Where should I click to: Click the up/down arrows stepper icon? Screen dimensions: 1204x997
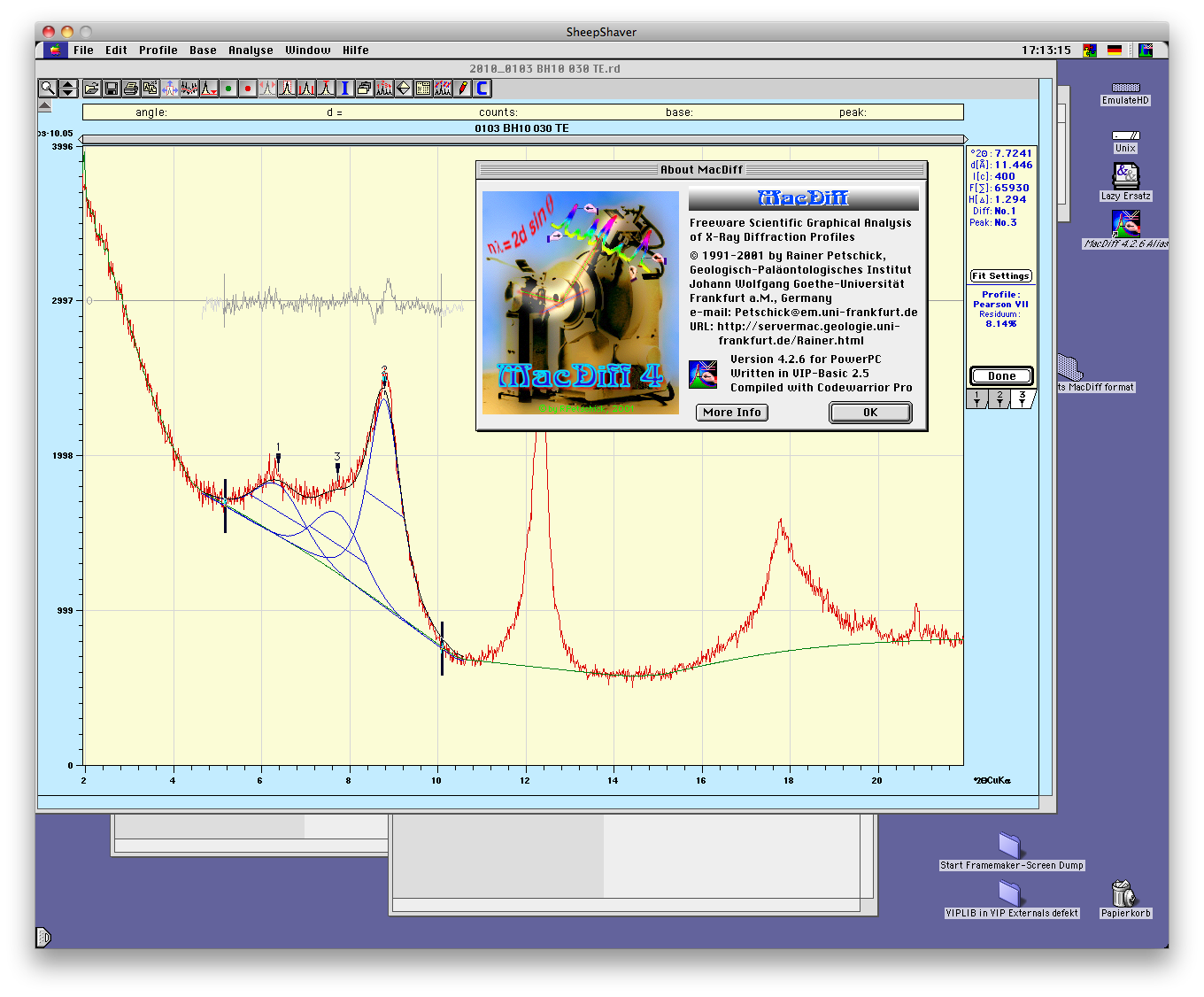pyautogui.click(x=67, y=89)
